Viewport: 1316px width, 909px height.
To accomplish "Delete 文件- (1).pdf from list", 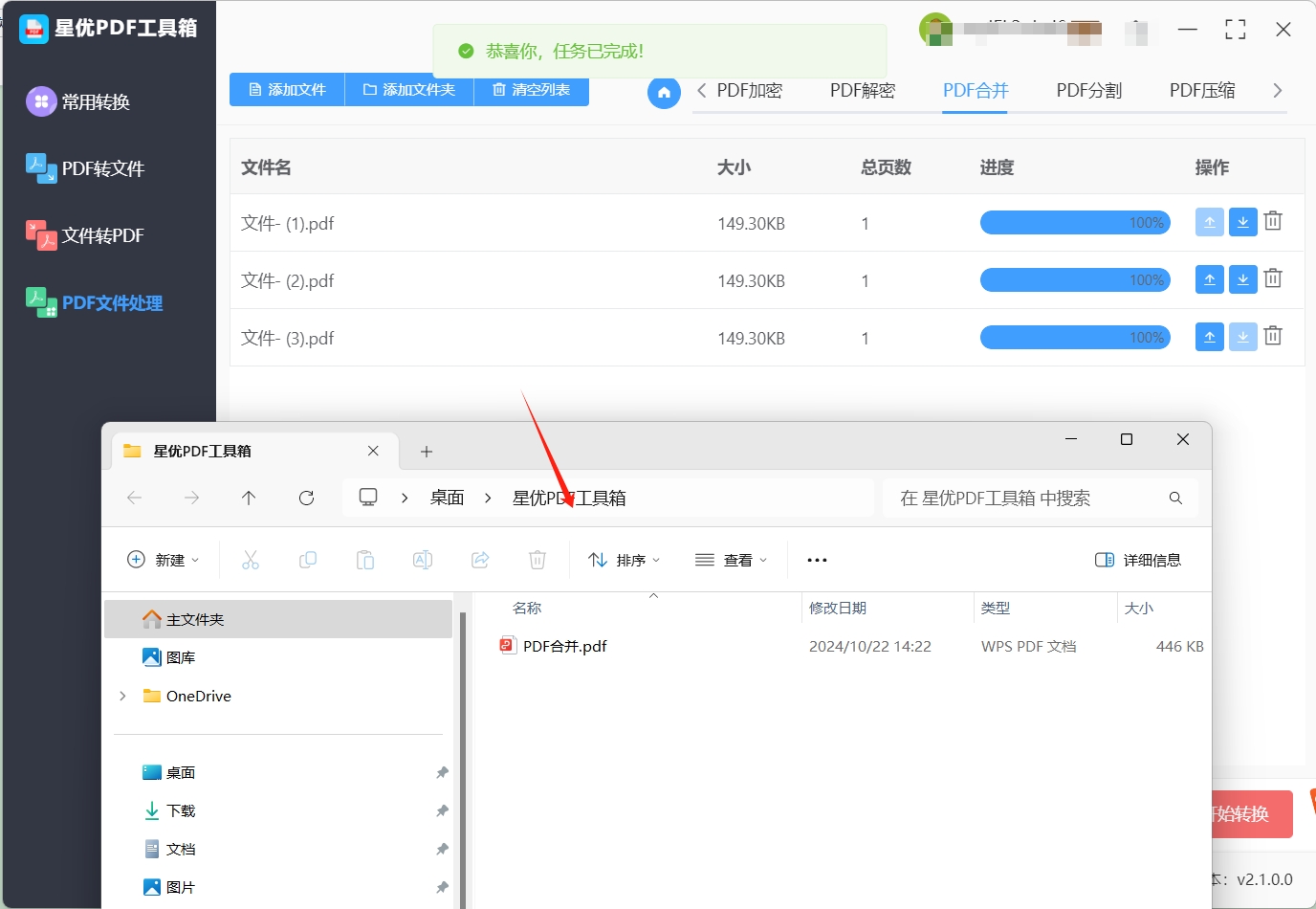I will (x=1273, y=221).
